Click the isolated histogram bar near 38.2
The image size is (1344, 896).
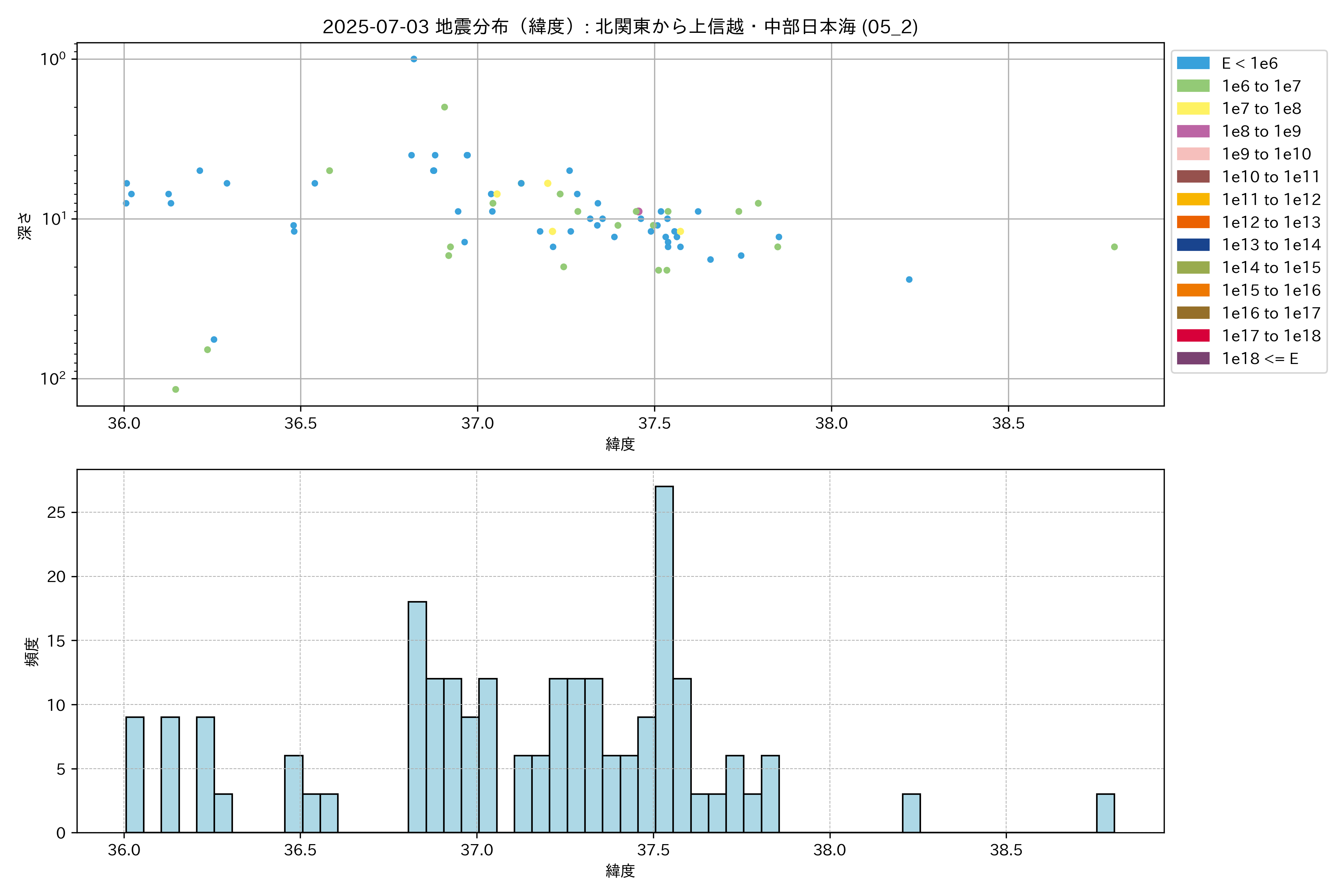point(911,813)
